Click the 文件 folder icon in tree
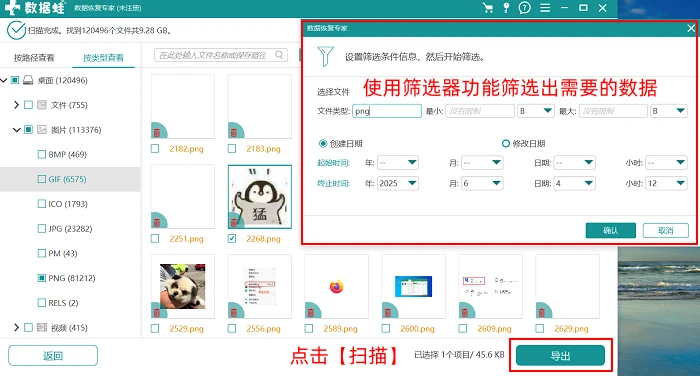The image size is (700, 376). pyautogui.click(x=42, y=105)
